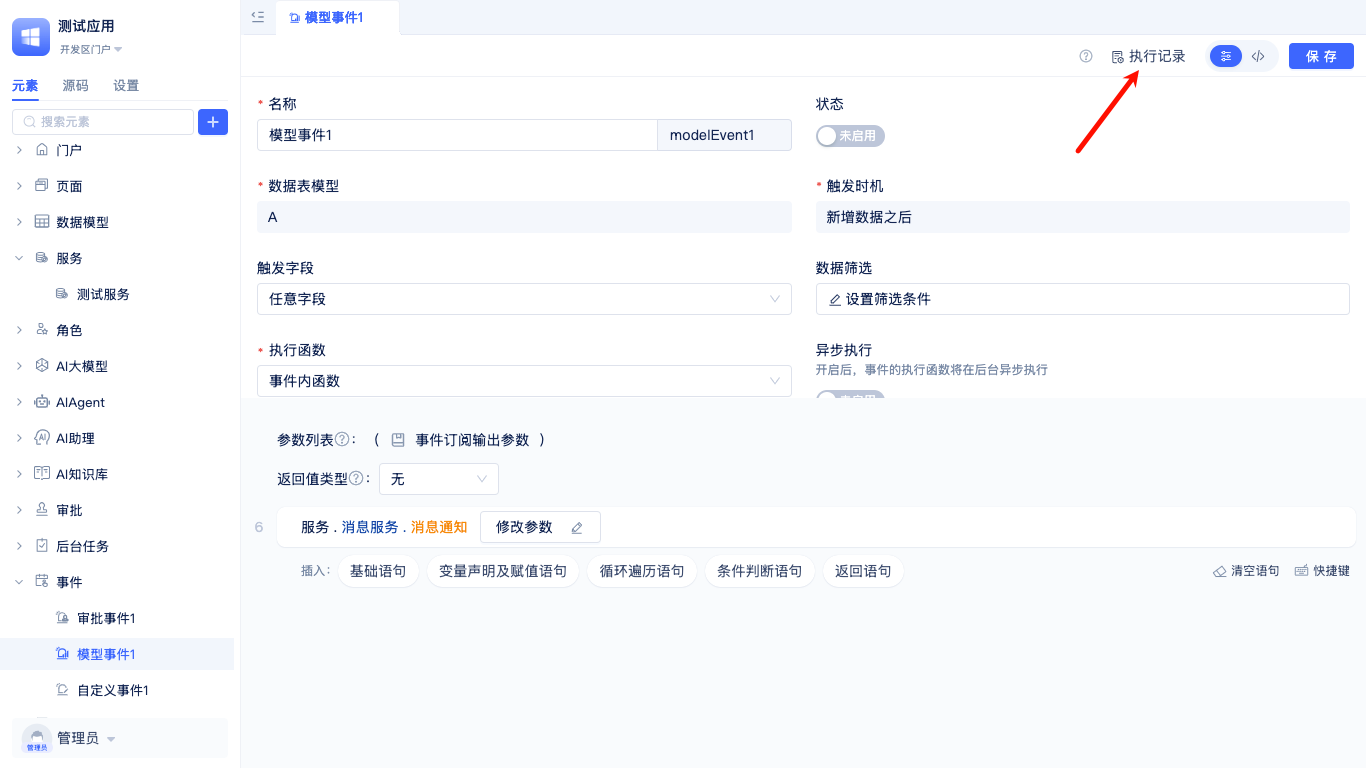Open the 执行函数 事件内函数 dropdown

[524, 381]
